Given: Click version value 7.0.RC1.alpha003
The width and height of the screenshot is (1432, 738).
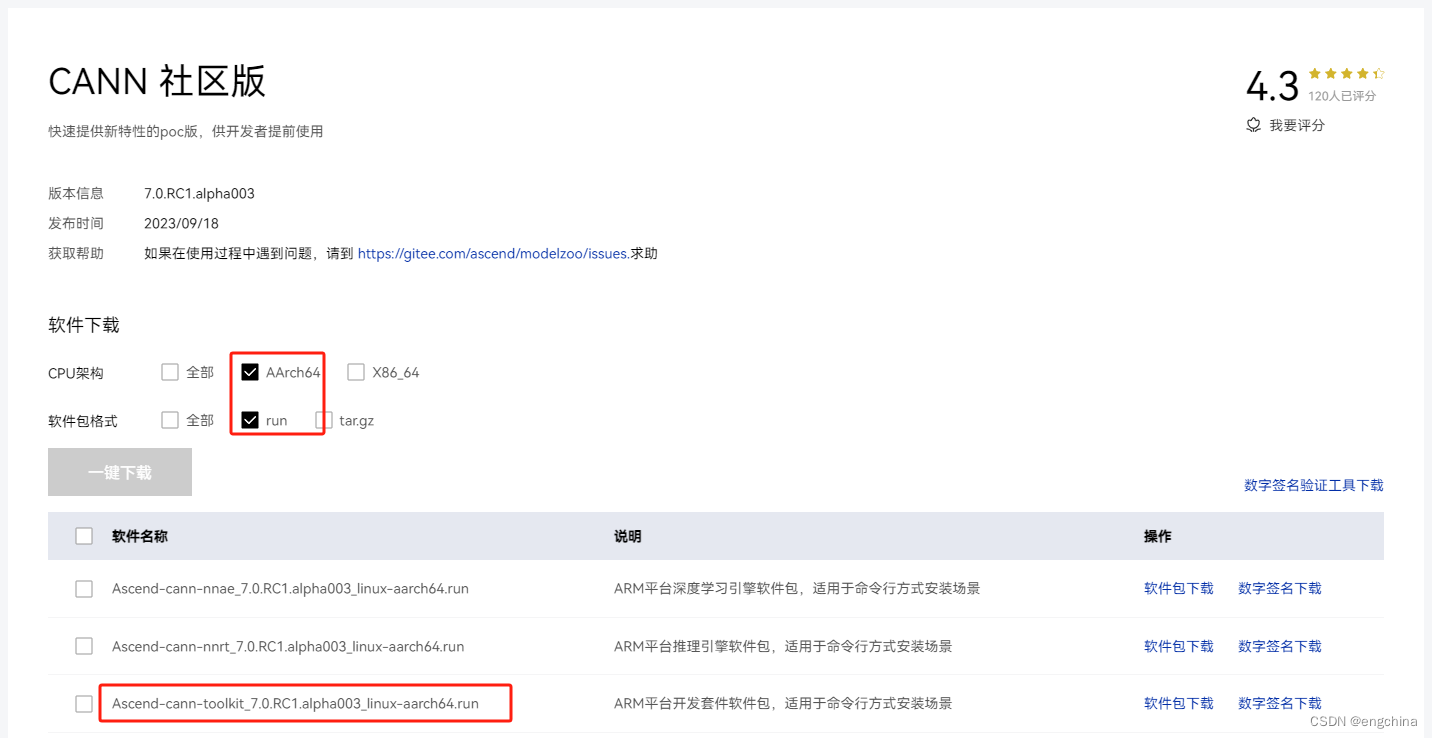Looking at the screenshot, I should [199, 193].
